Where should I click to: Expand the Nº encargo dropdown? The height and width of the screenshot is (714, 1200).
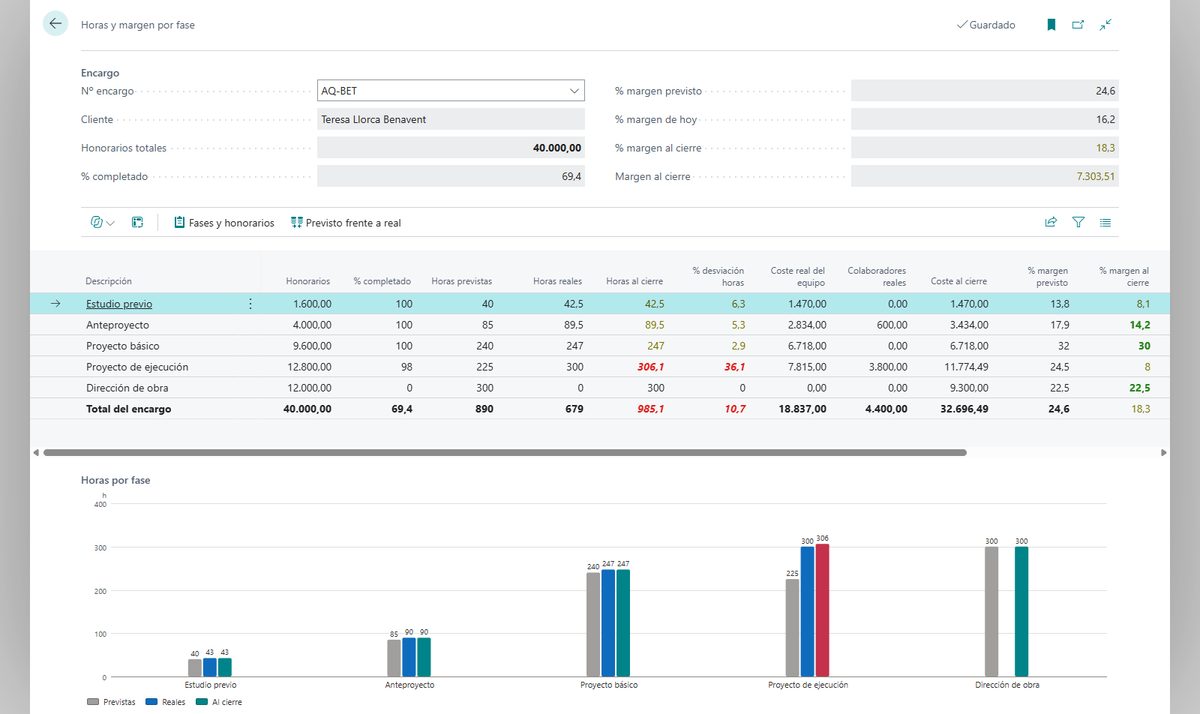coord(575,91)
